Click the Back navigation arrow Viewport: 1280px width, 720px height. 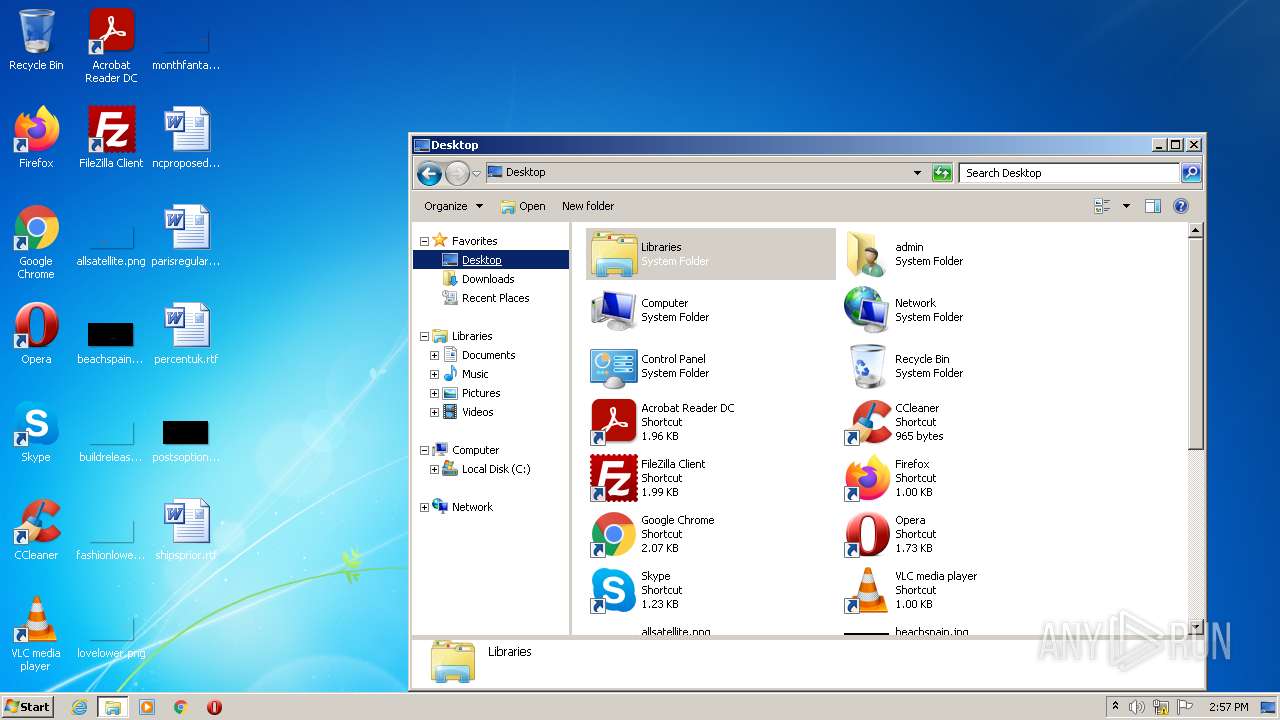click(x=429, y=173)
